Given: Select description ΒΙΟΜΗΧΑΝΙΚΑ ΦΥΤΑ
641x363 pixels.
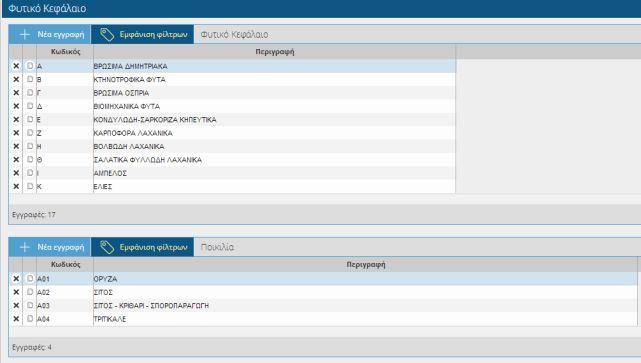Looking at the screenshot, I should 127,106.
